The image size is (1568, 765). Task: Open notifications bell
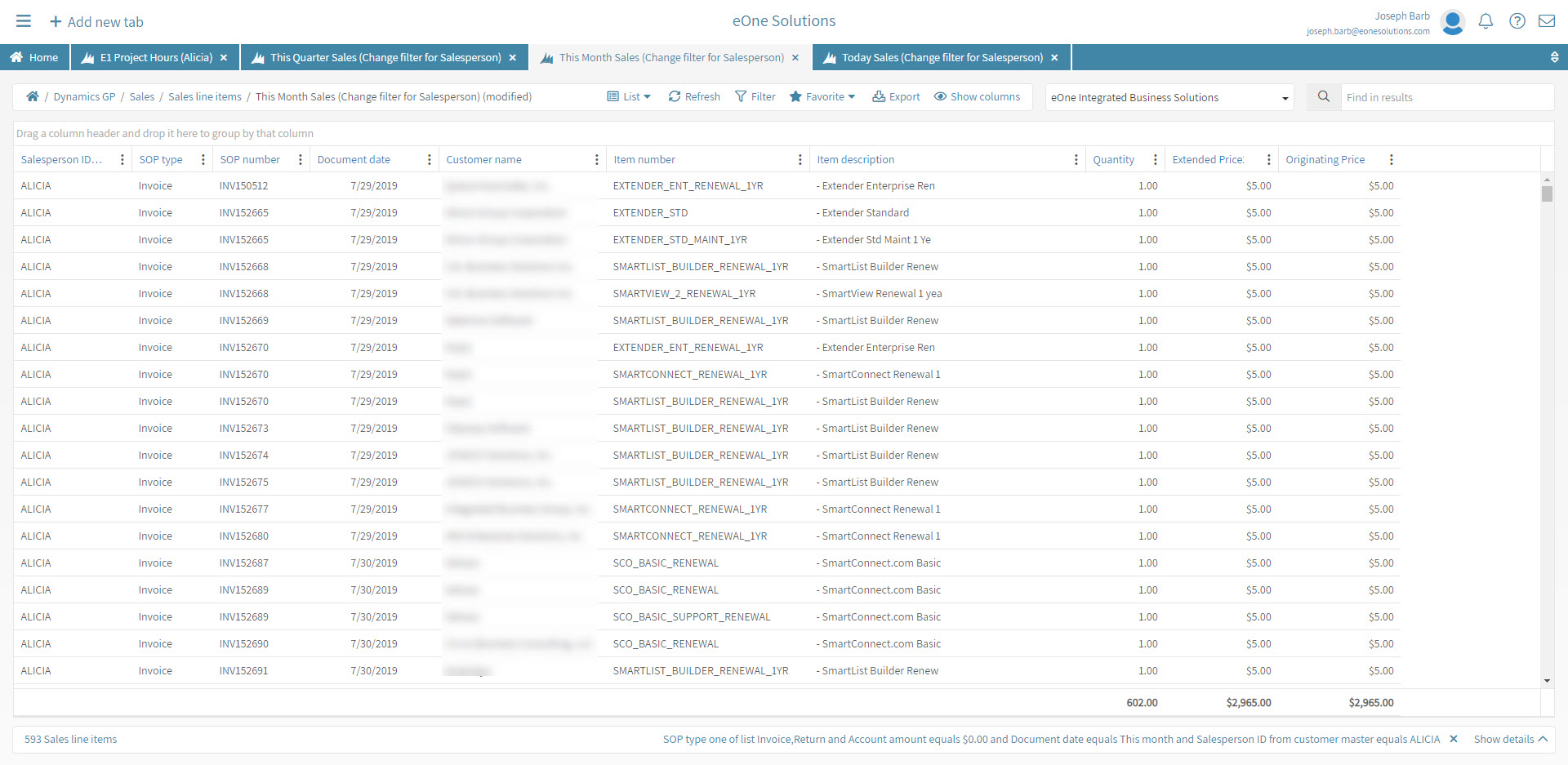pyautogui.click(x=1486, y=21)
